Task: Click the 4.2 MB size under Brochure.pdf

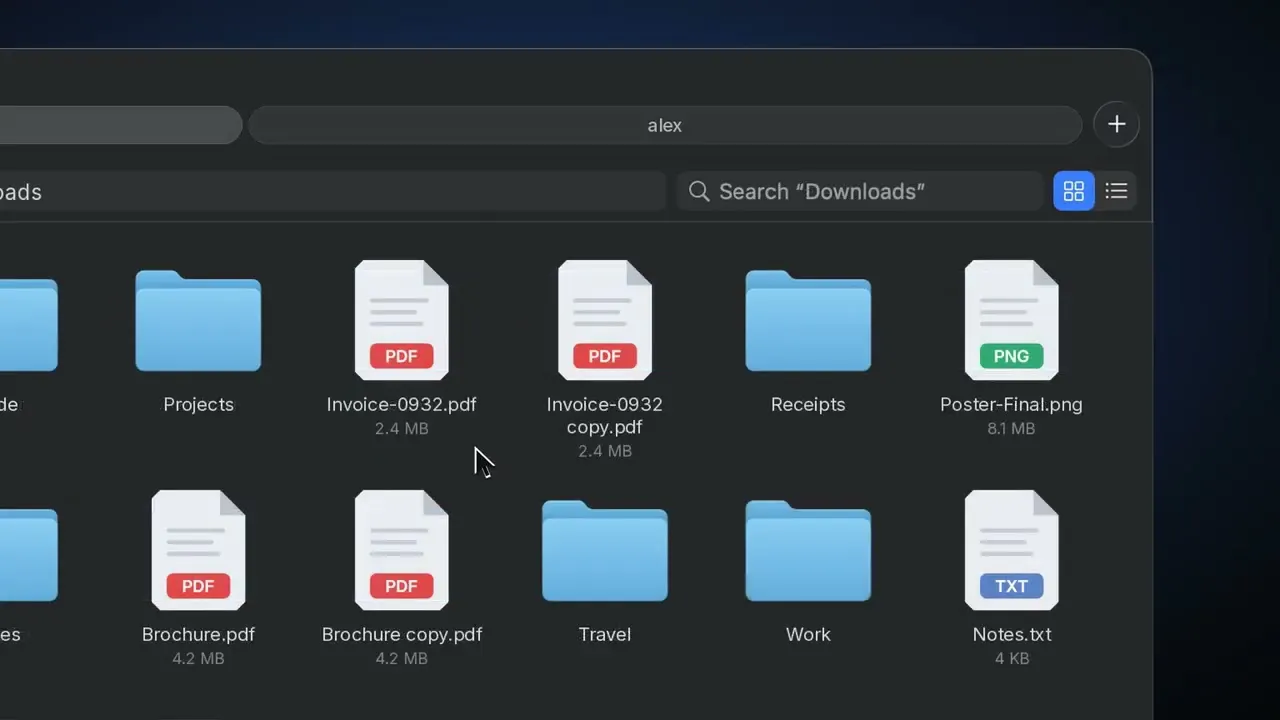Action: click(198, 658)
